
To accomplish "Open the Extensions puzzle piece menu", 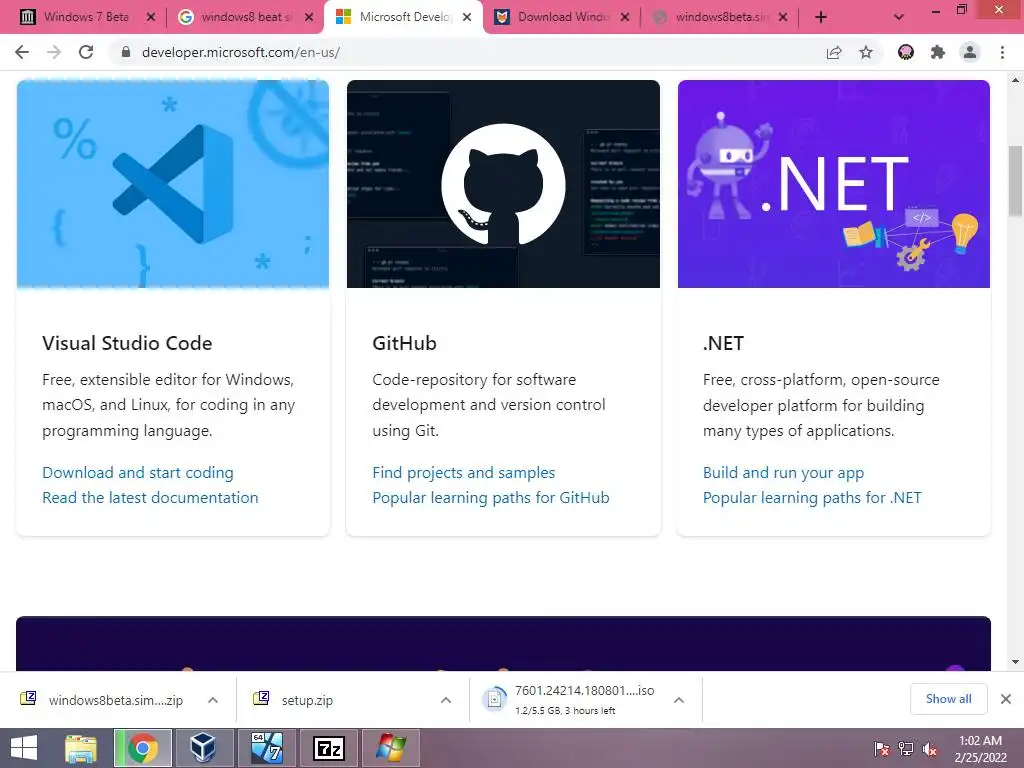I will pyautogui.click(x=938, y=52).
